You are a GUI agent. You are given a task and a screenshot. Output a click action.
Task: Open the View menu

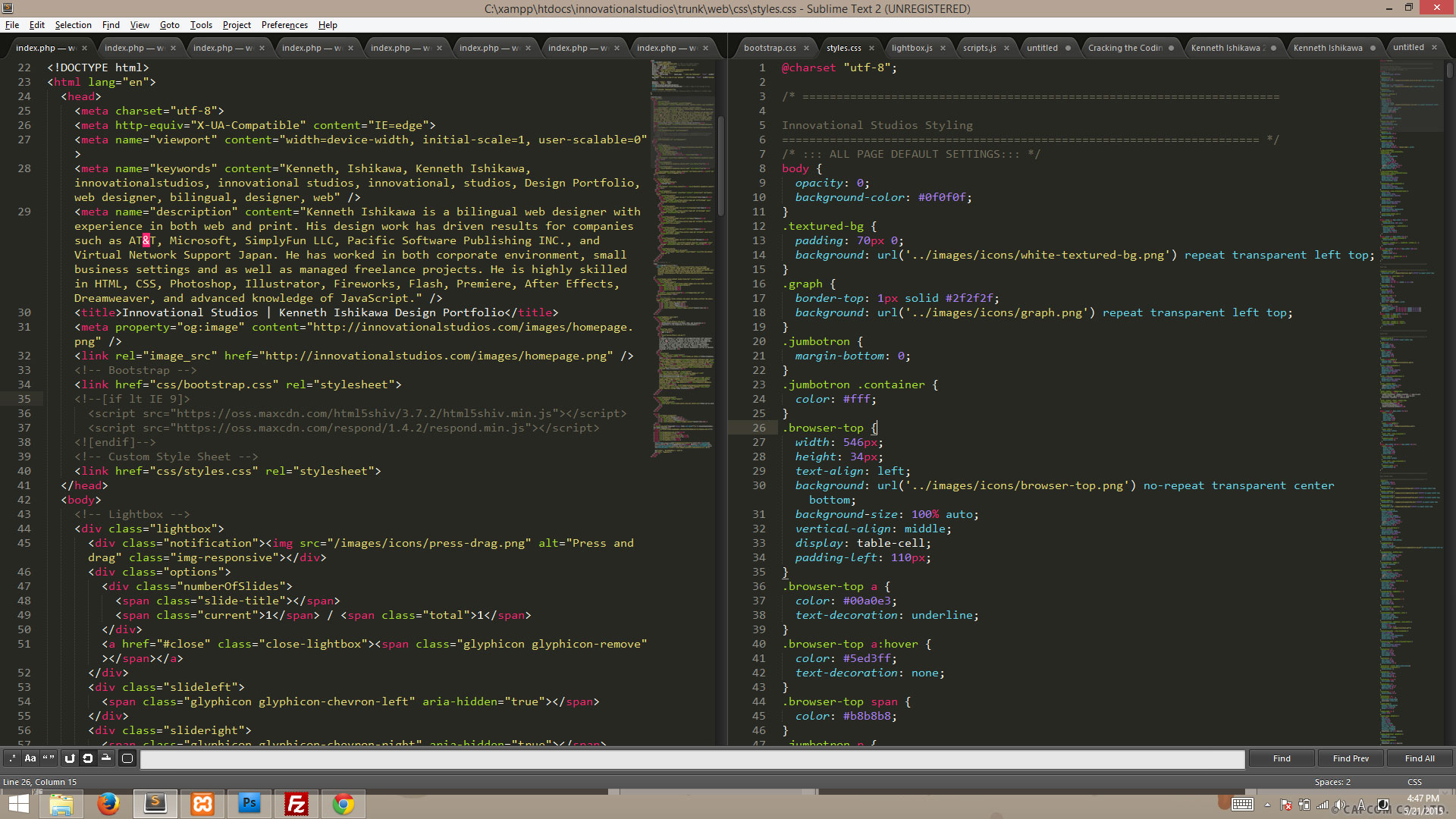pos(140,25)
